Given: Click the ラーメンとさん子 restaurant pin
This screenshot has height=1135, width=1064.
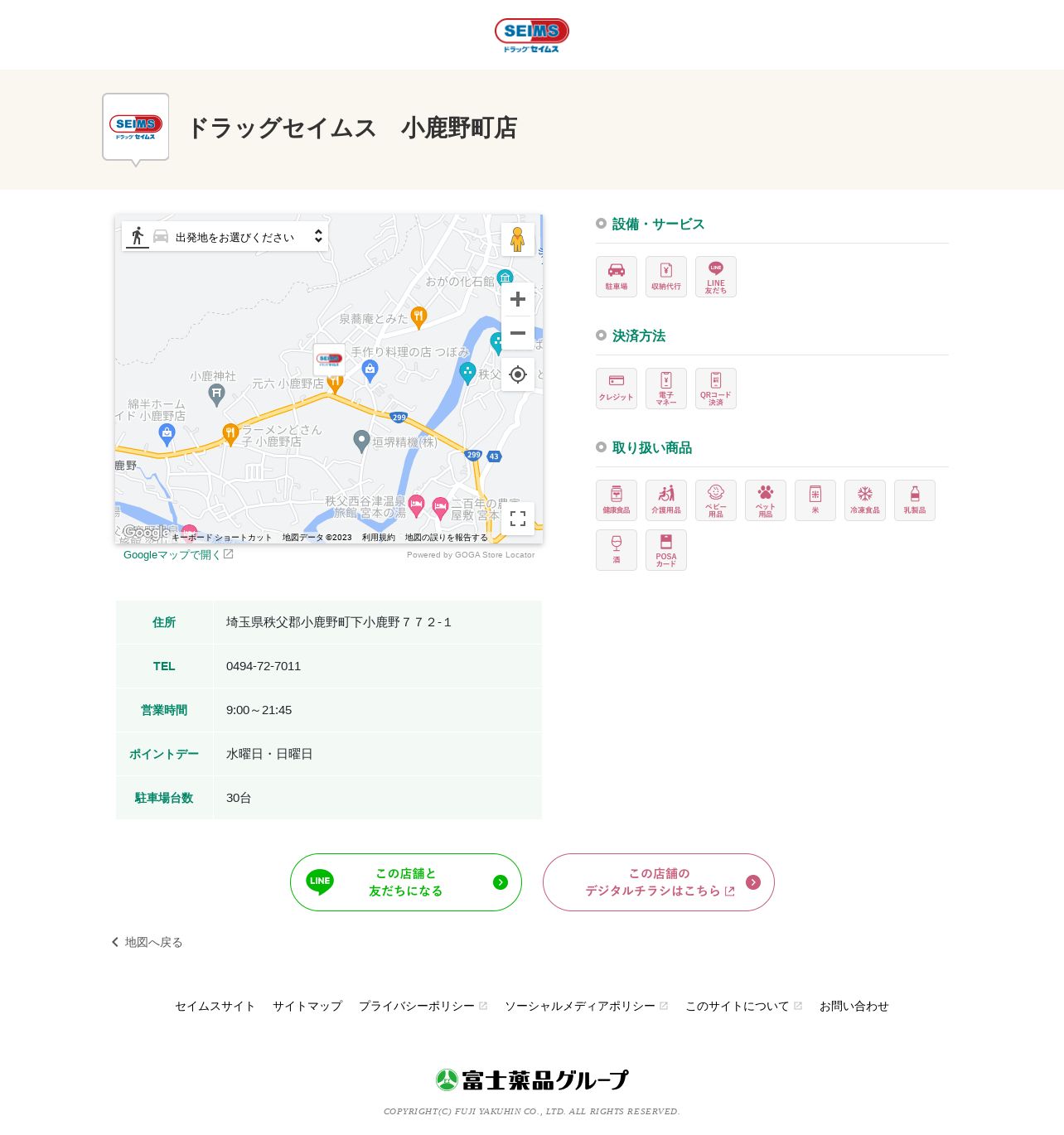Looking at the screenshot, I should pyautogui.click(x=230, y=433).
